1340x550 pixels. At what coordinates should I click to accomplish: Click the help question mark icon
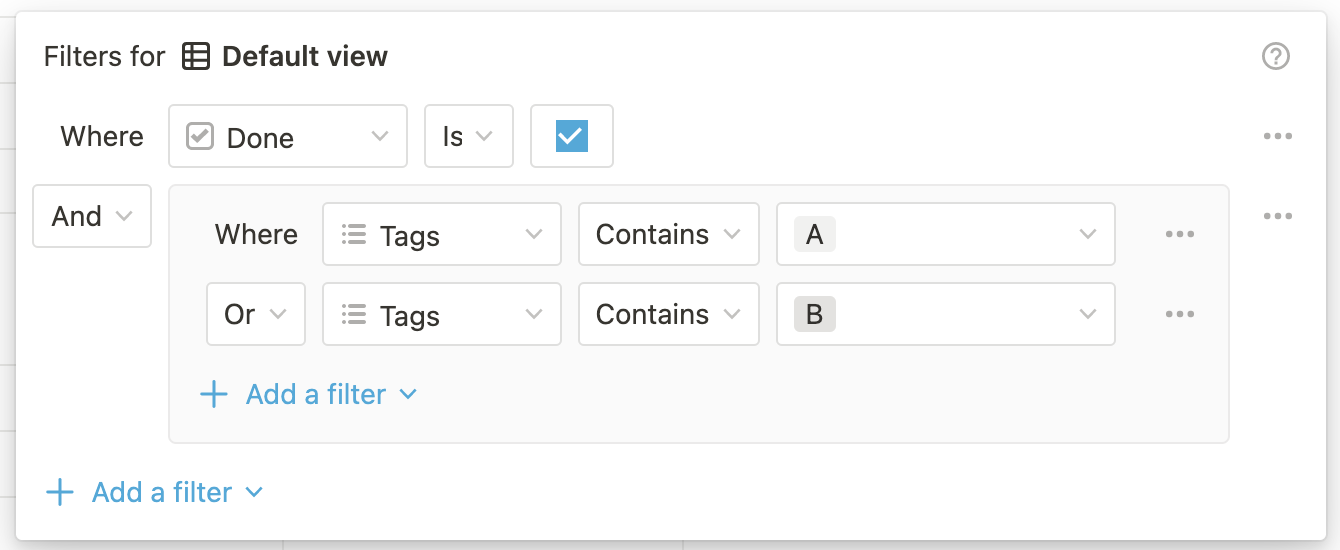[x=1276, y=57]
